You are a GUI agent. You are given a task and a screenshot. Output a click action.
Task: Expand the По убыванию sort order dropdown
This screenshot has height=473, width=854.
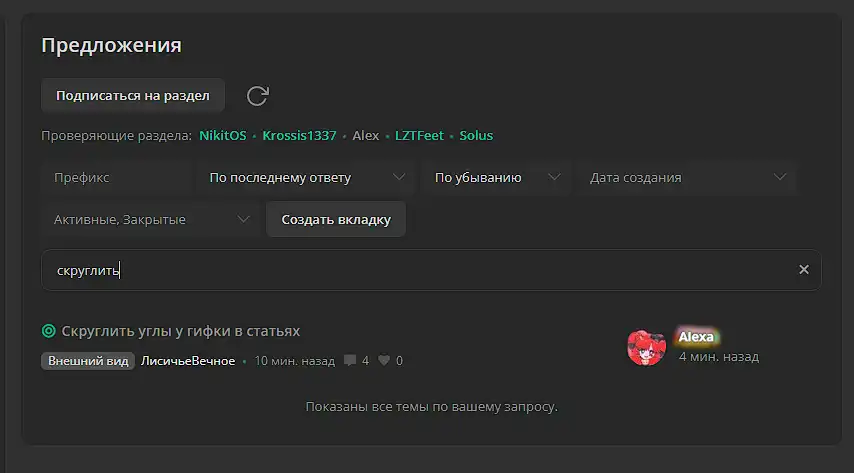[x=496, y=178]
